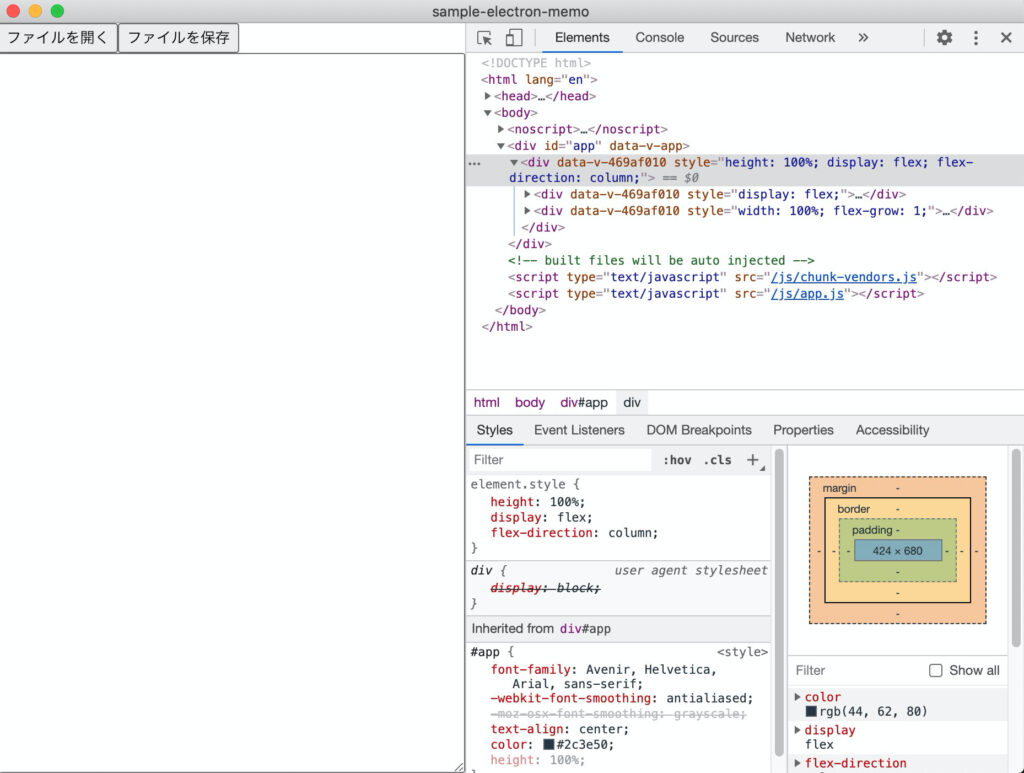Open DevTools settings gear
The image size is (1024, 773).
pos(944,38)
